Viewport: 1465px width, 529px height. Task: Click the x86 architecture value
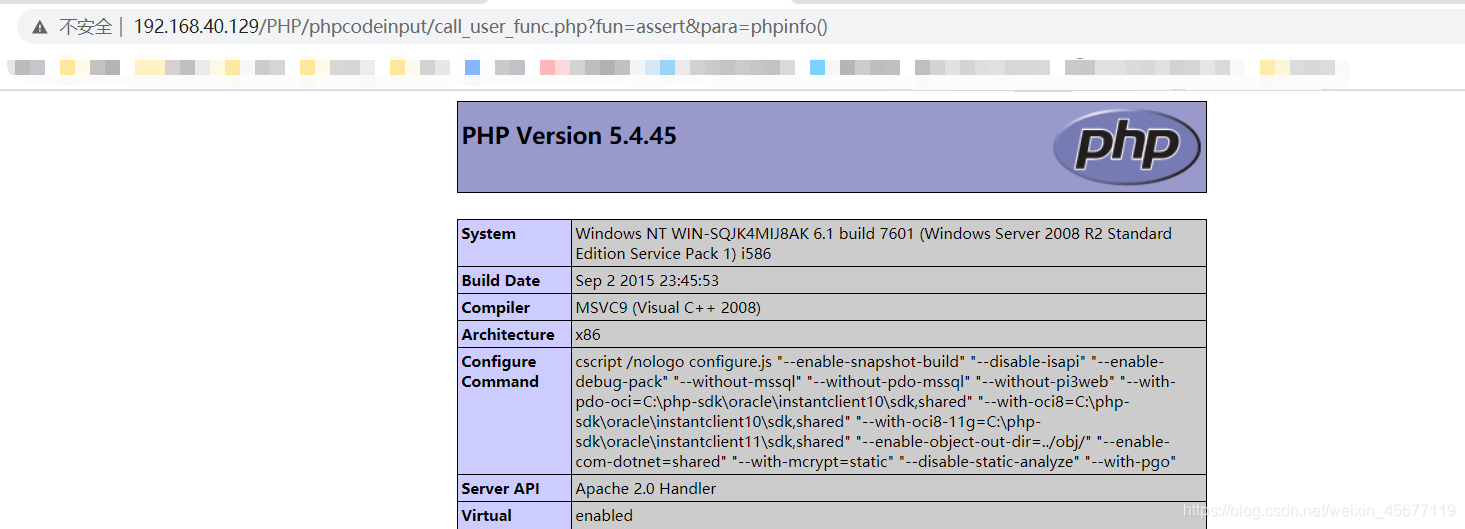[x=588, y=334]
